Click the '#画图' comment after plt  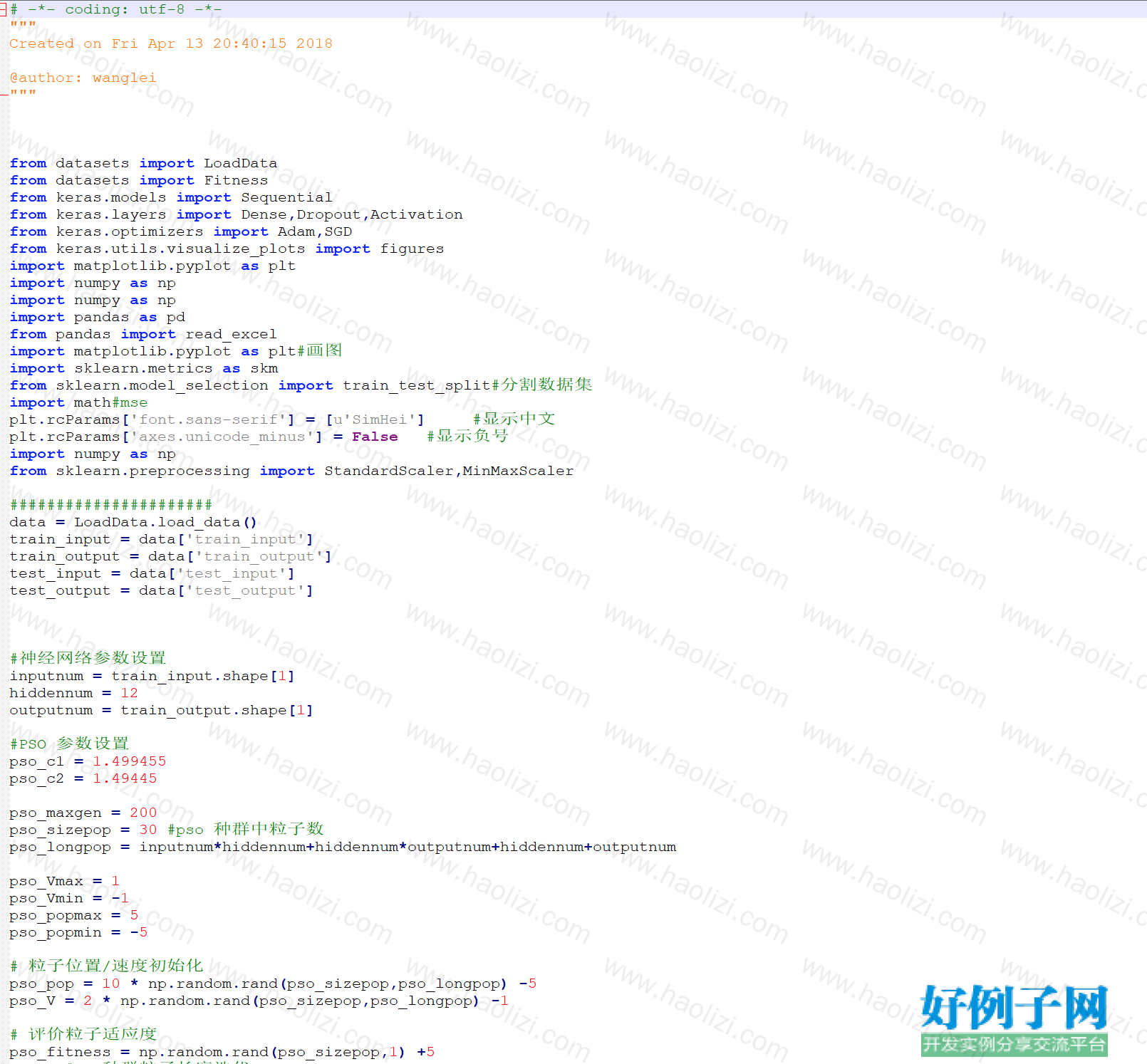[319, 350]
